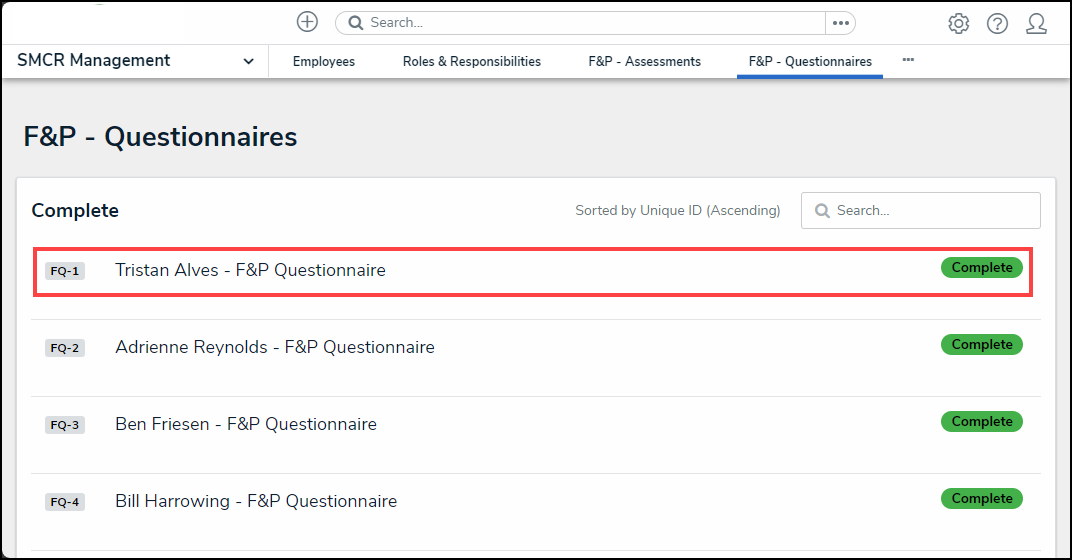Click the FQ-2 ID badge

(x=65, y=348)
